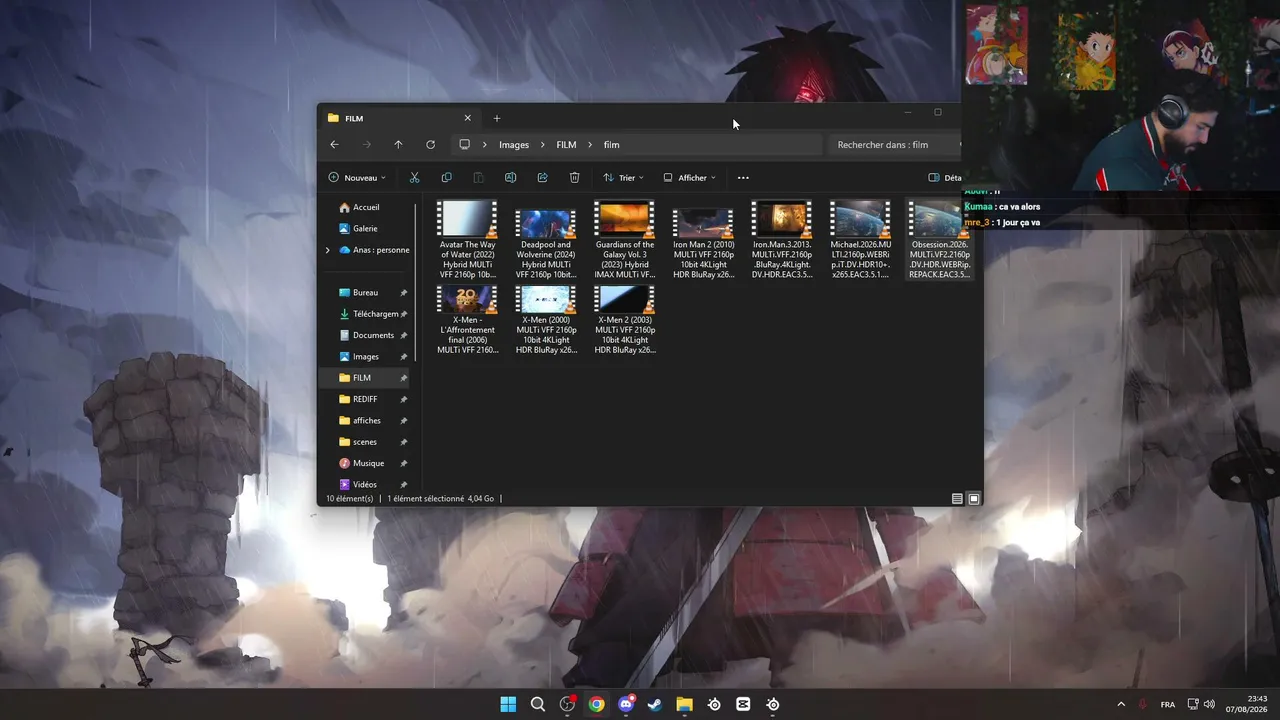The width and height of the screenshot is (1280, 720).
Task: Open Steam from the taskbar
Action: click(x=655, y=704)
